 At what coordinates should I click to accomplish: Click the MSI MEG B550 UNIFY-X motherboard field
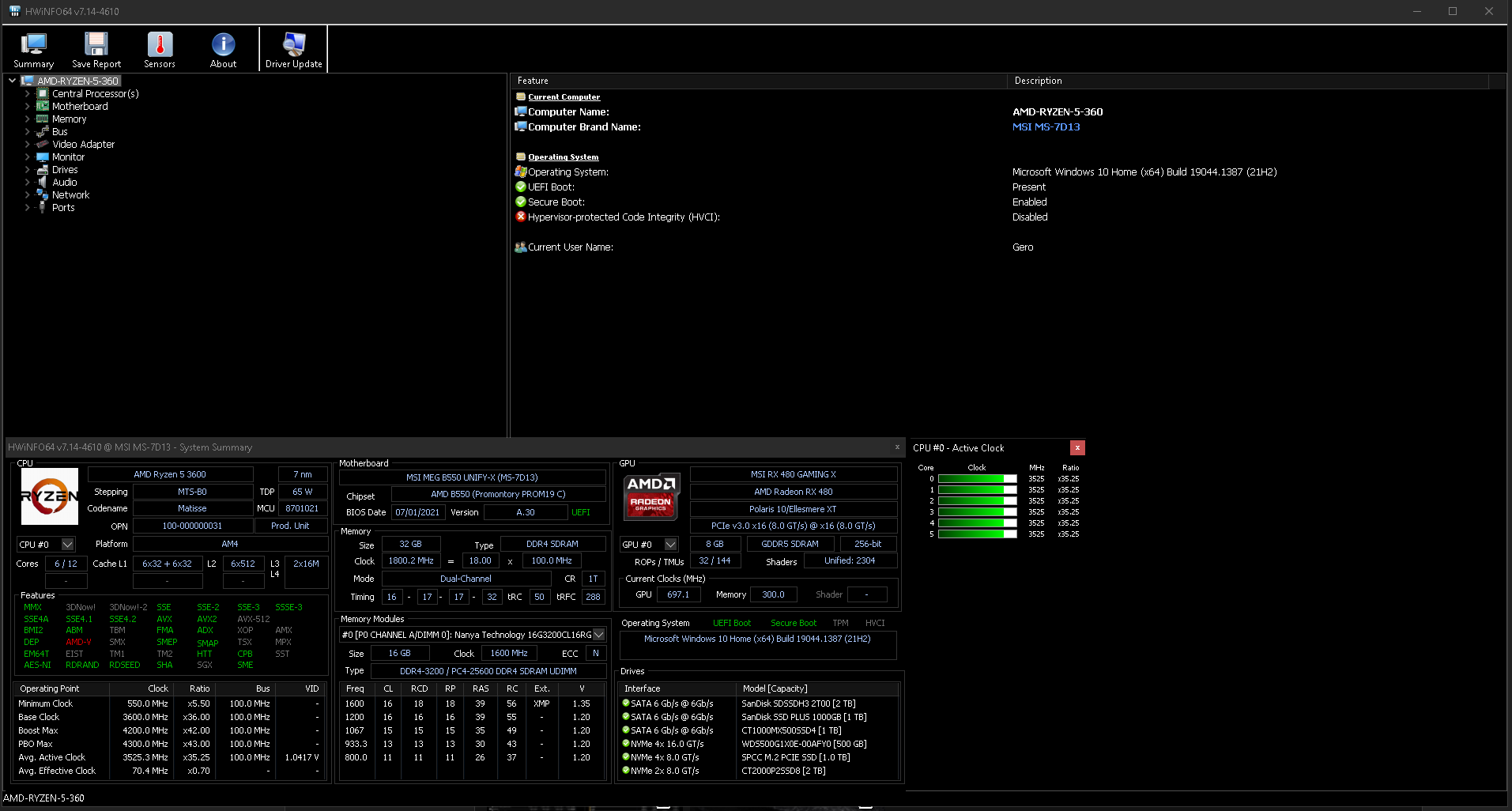click(x=472, y=477)
